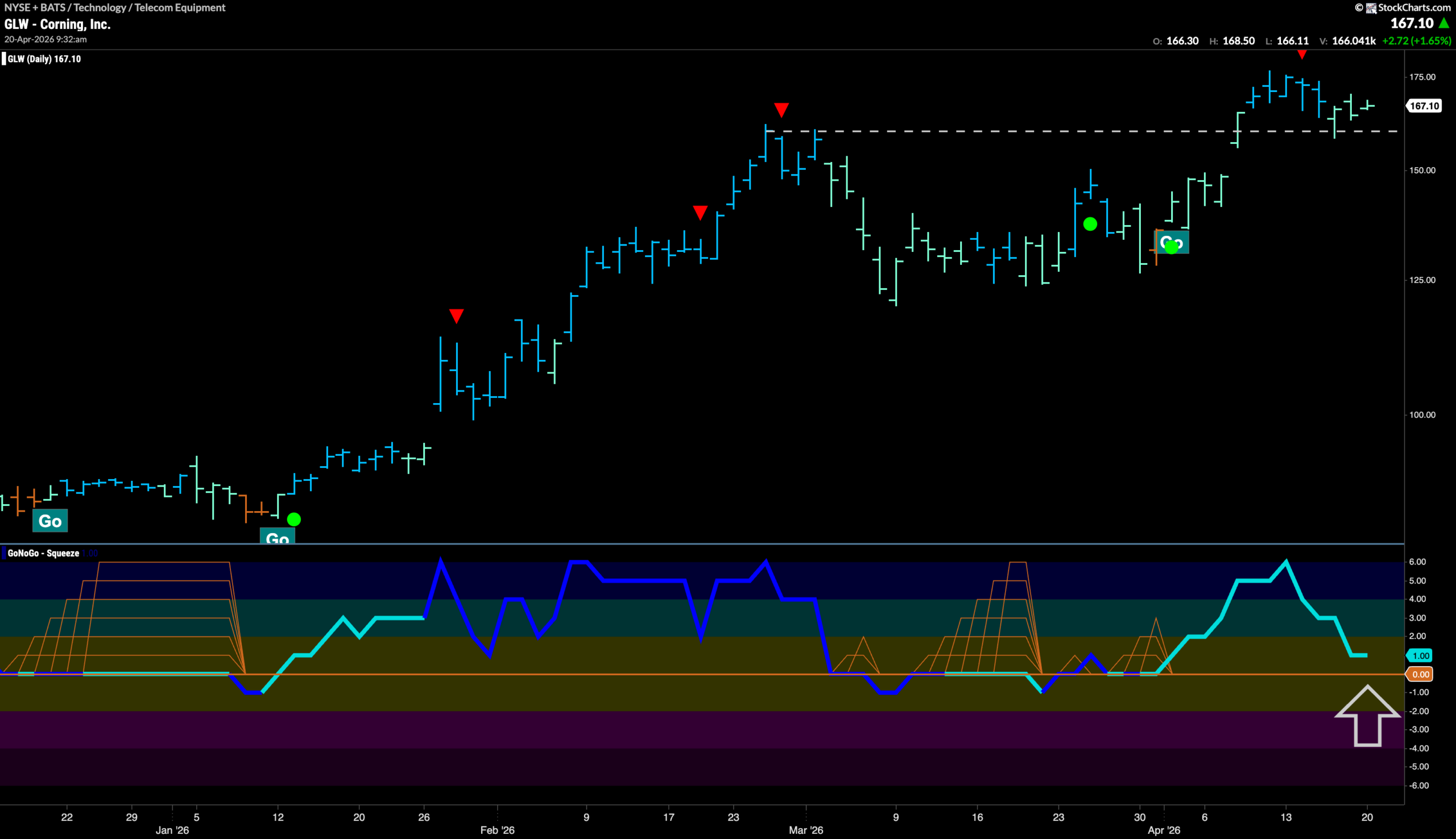Click the blue swatch beside GoNoGo - Squeeze

pyautogui.click(x=4, y=553)
